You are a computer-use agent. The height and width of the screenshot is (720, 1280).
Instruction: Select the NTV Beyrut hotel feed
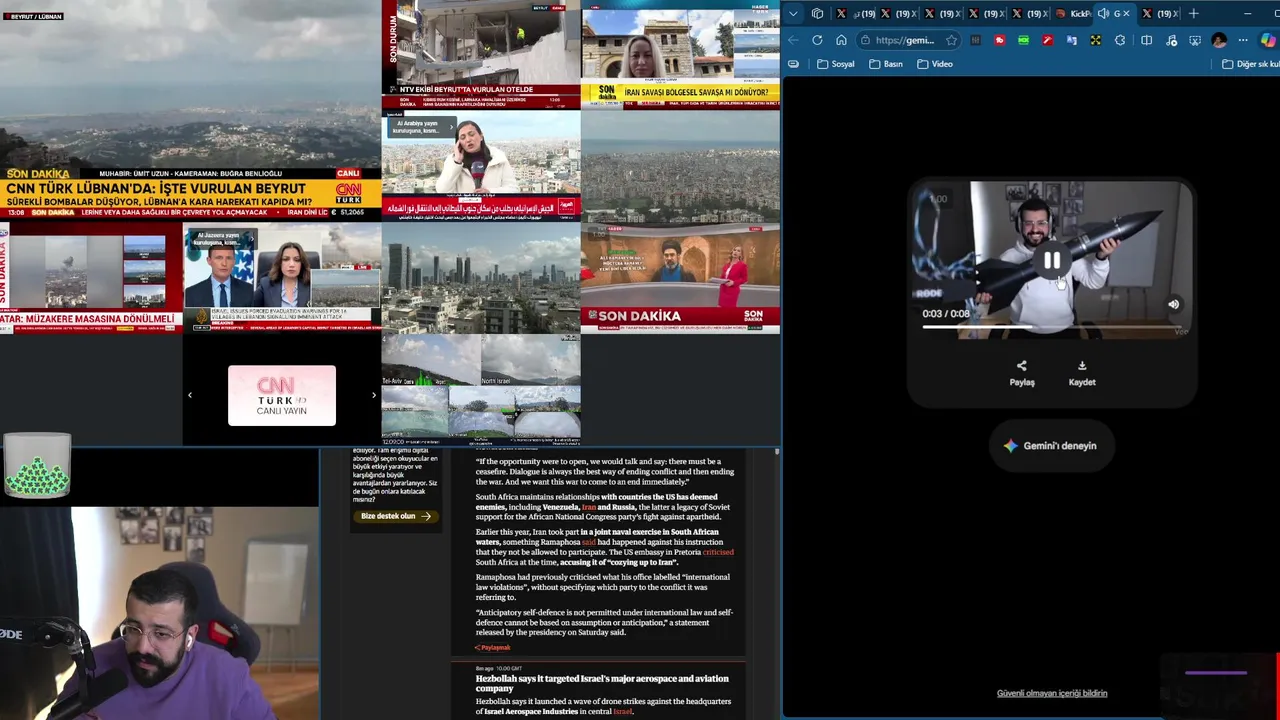(481, 54)
